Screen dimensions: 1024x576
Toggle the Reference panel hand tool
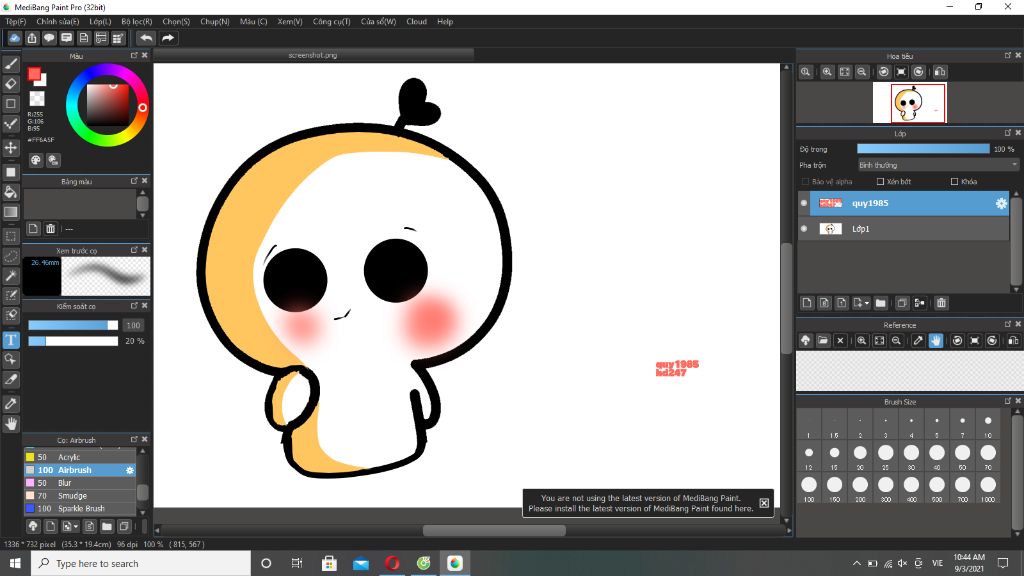[936, 340]
